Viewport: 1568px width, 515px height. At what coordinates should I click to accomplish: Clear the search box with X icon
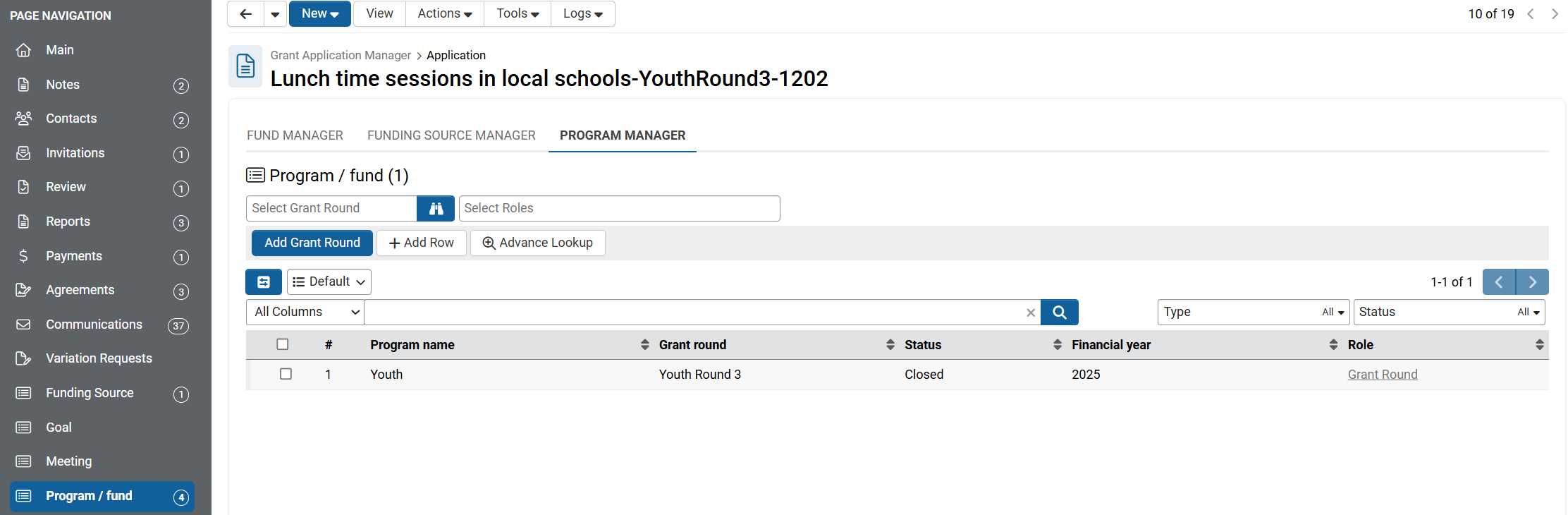1031,313
